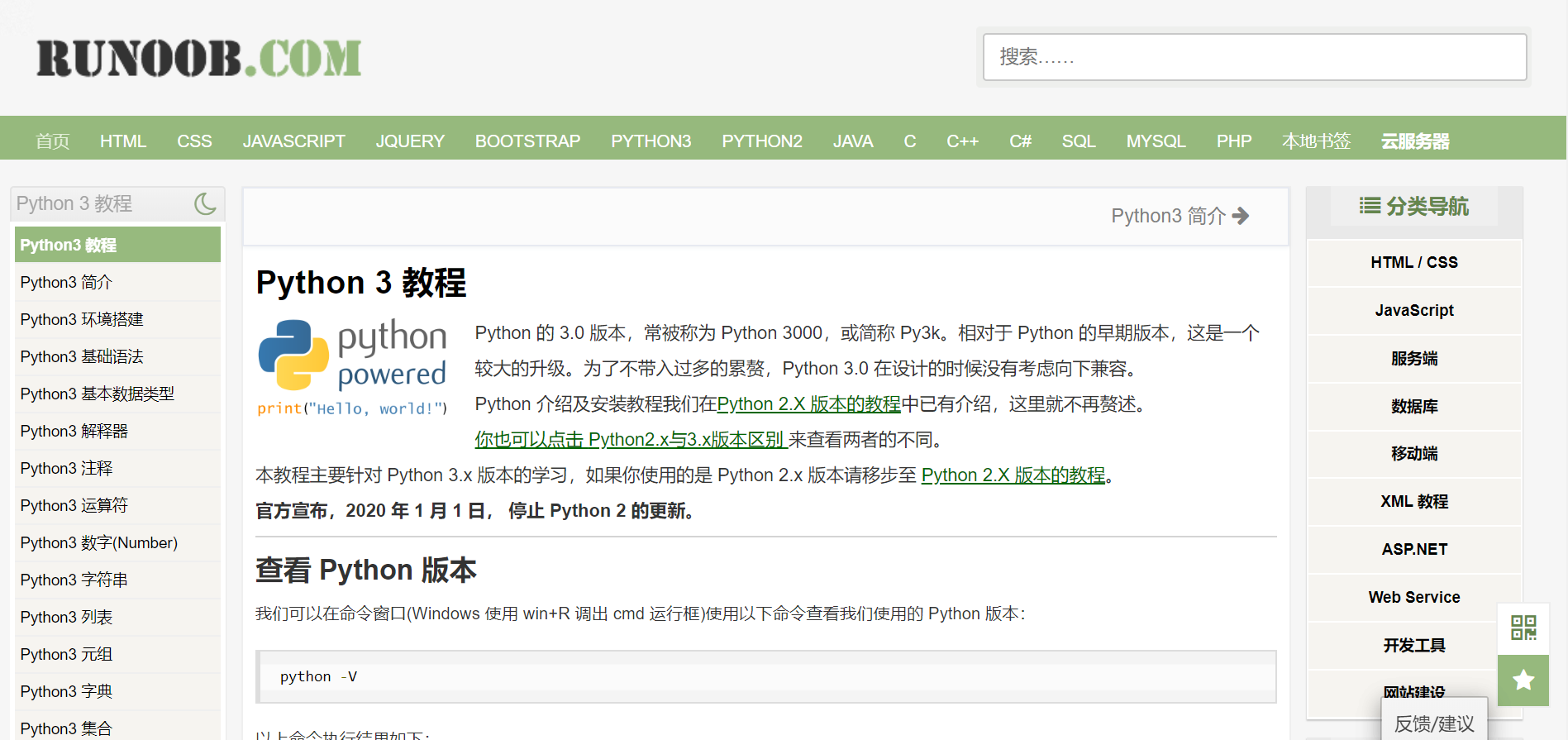Select Python3 元组 in sidebar
Image resolution: width=1568 pixels, height=740 pixels.
(117, 654)
